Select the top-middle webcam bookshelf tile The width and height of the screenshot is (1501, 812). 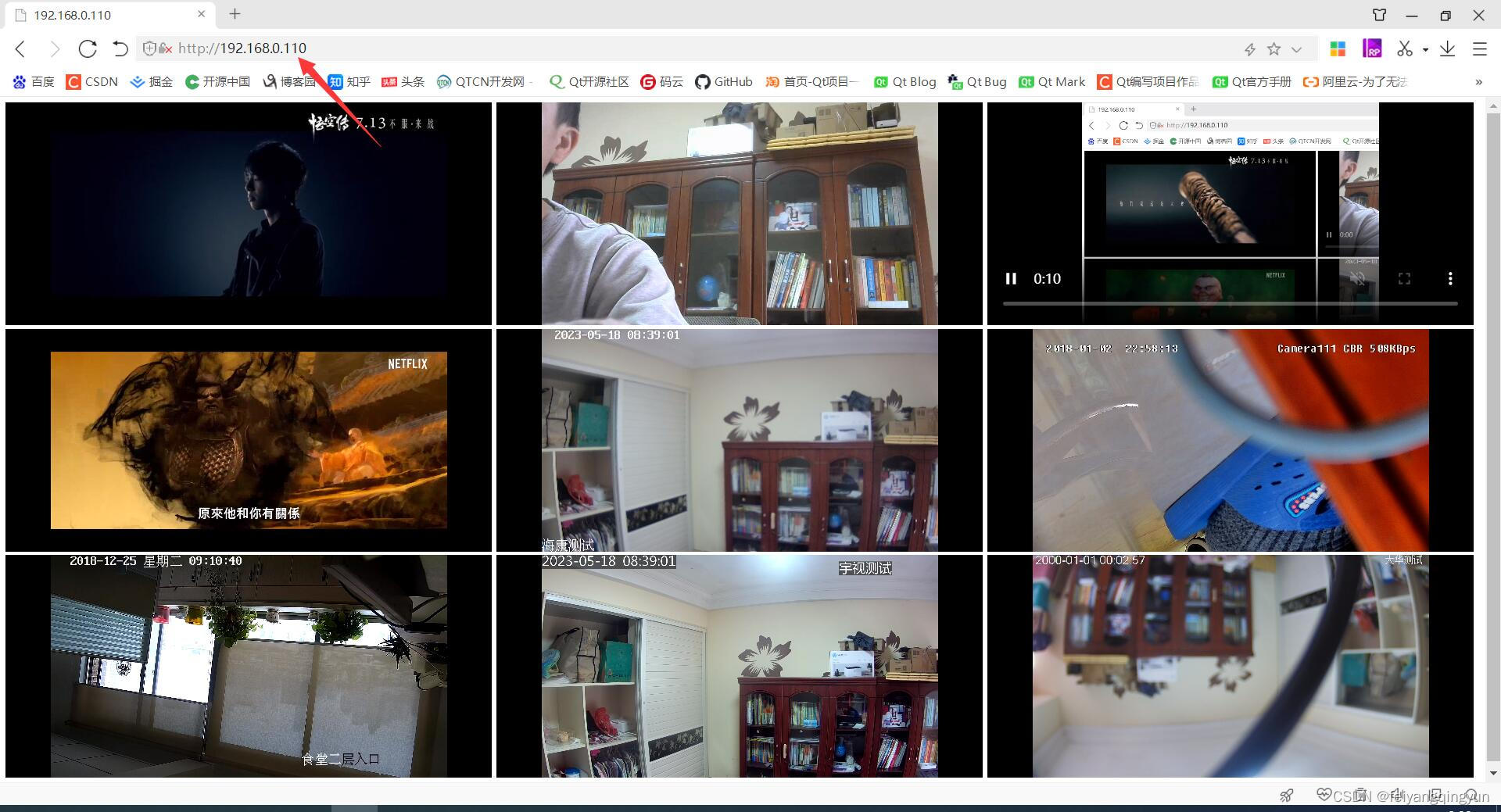[x=740, y=213]
